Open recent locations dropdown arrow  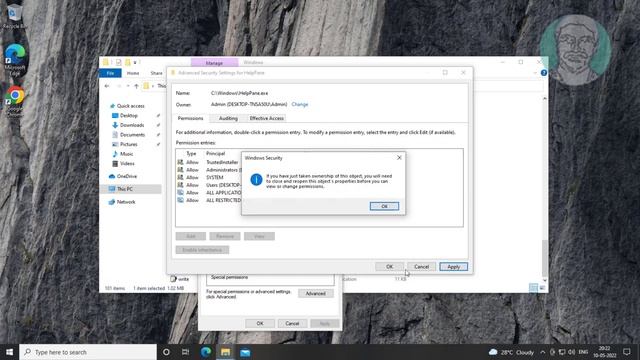pos(128,86)
